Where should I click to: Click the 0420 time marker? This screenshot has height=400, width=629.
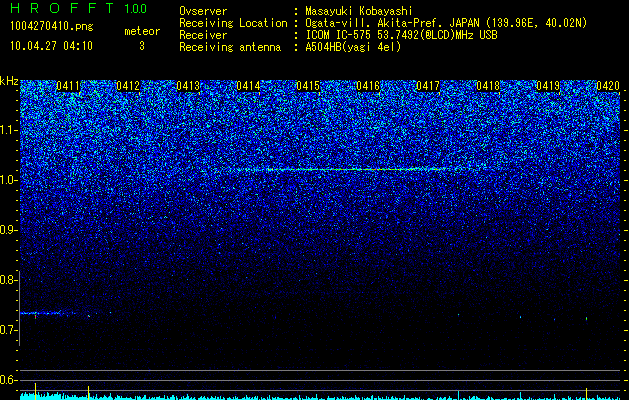pos(608,86)
